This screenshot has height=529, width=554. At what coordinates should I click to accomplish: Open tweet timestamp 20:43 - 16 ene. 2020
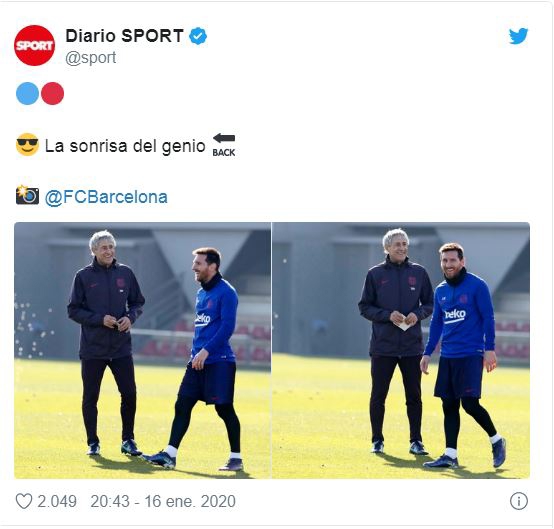pos(163,501)
